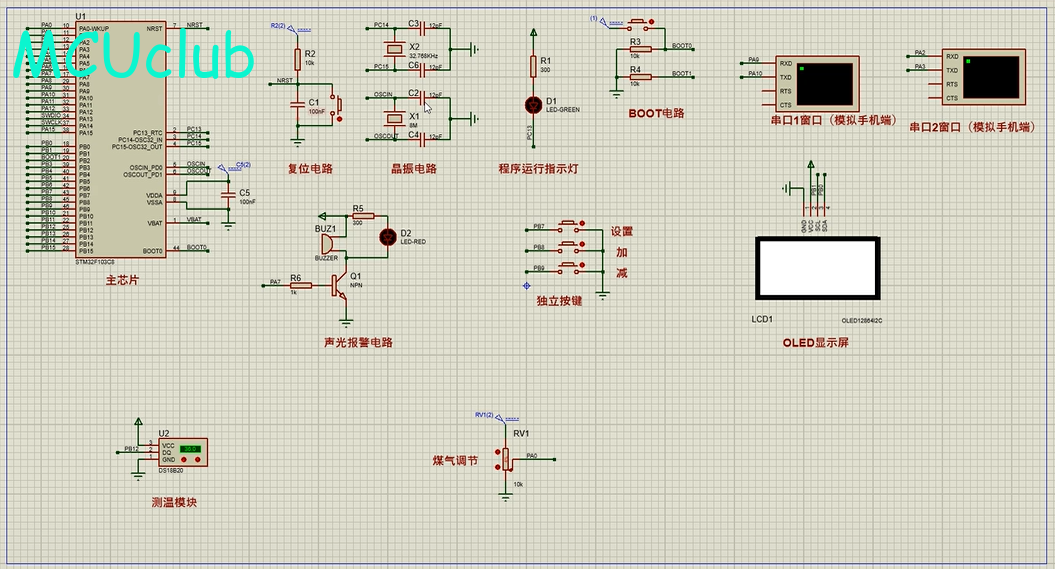
Task: Click the upper red dot on potentiometer RV1
Action: click(498, 451)
